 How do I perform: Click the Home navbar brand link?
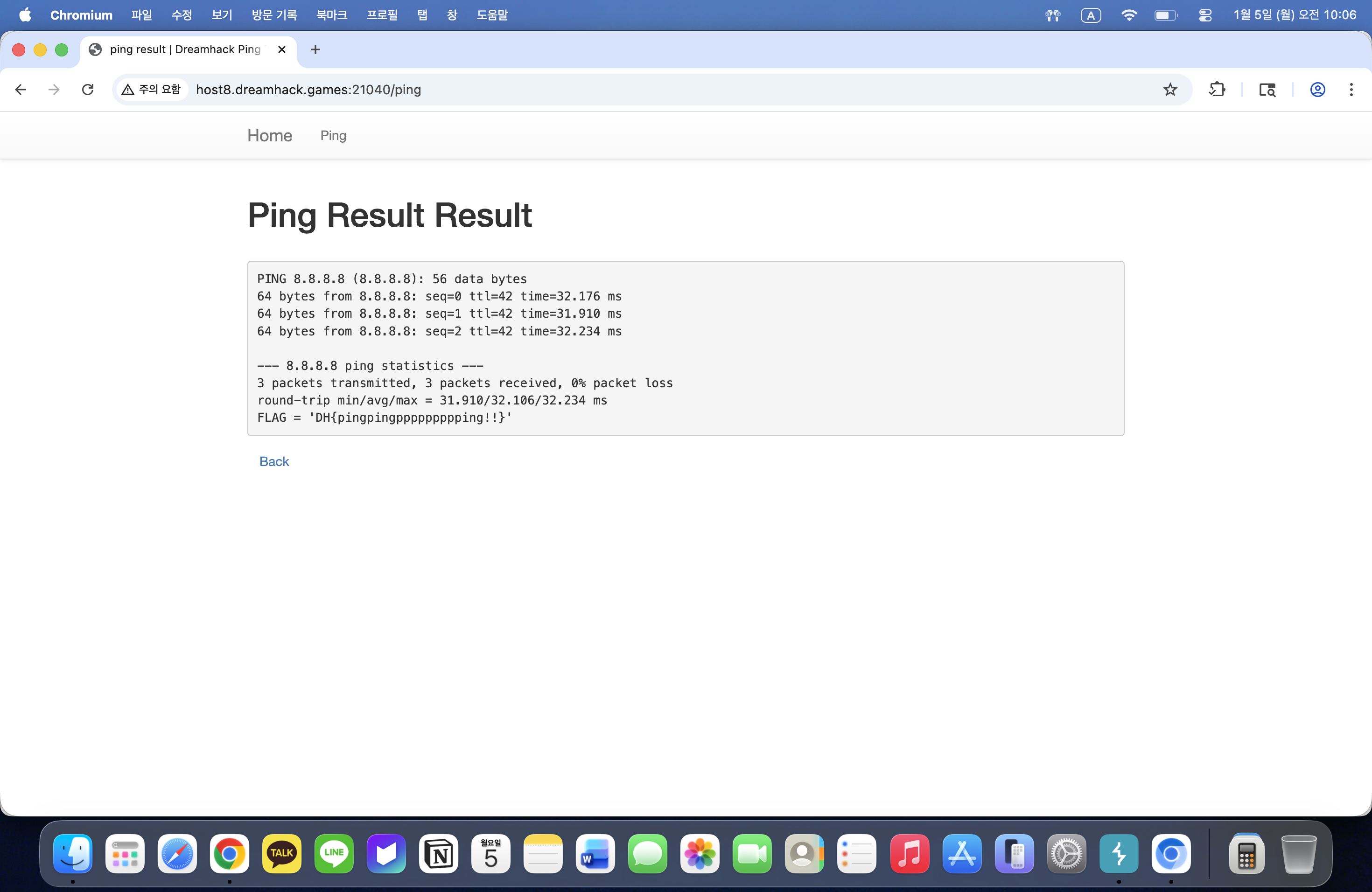tap(270, 135)
